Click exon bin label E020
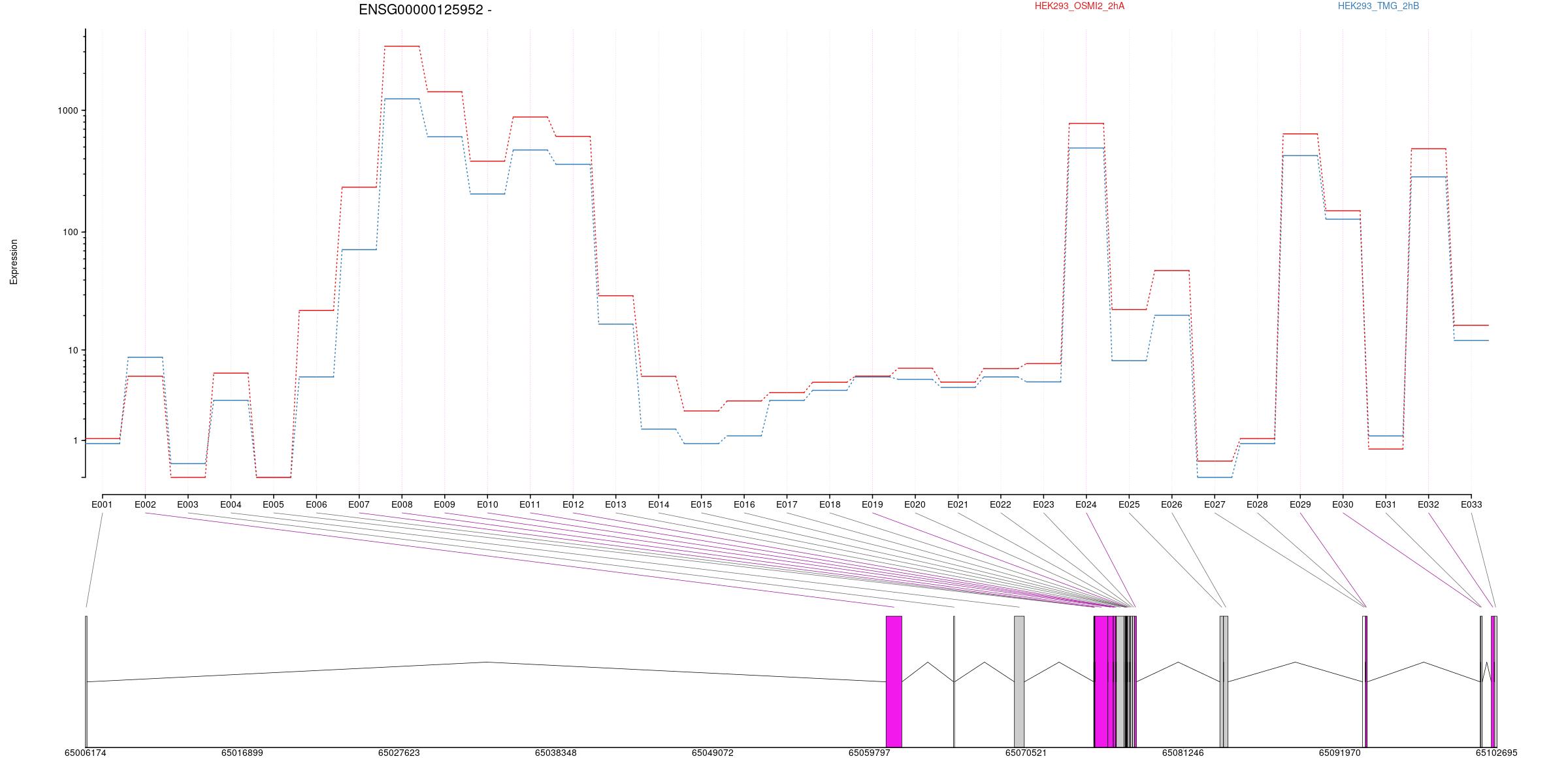The width and height of the screenshot is (1568, 784). click(915, 504)
